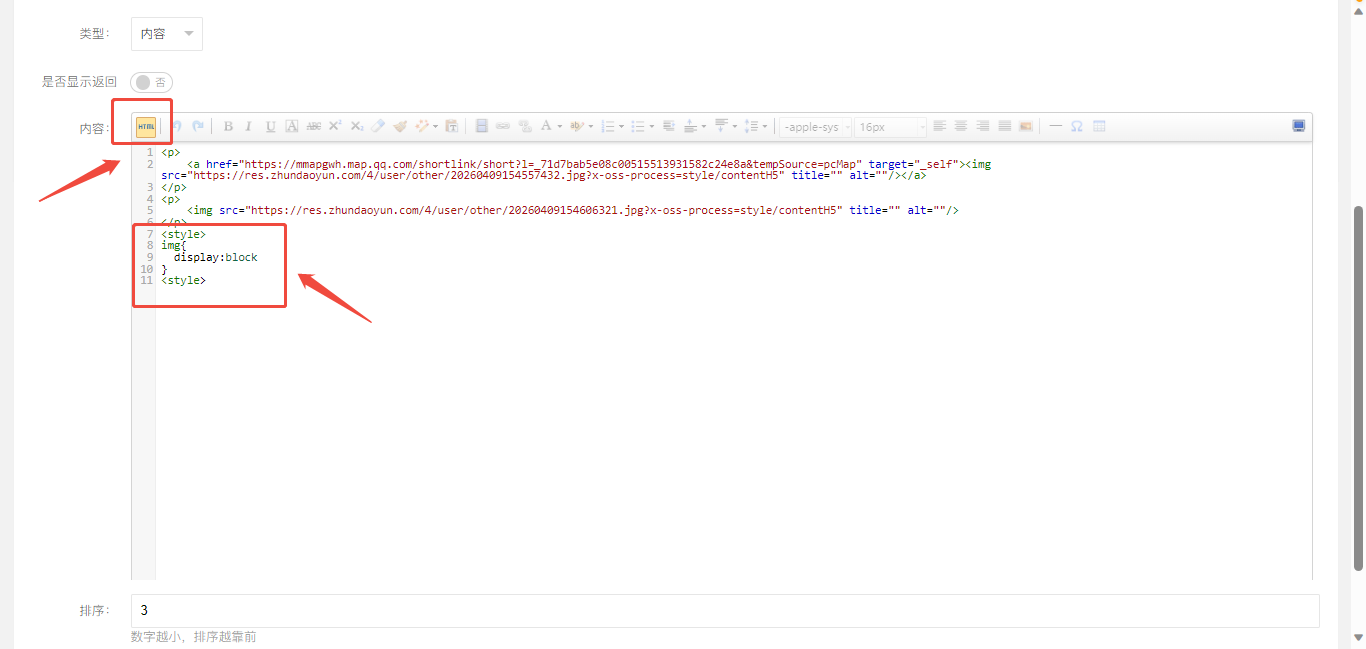This screenshot has height=649, width=1366.
Task: Open the 类型 dropdown showing 内容
Action: [167, 34]
